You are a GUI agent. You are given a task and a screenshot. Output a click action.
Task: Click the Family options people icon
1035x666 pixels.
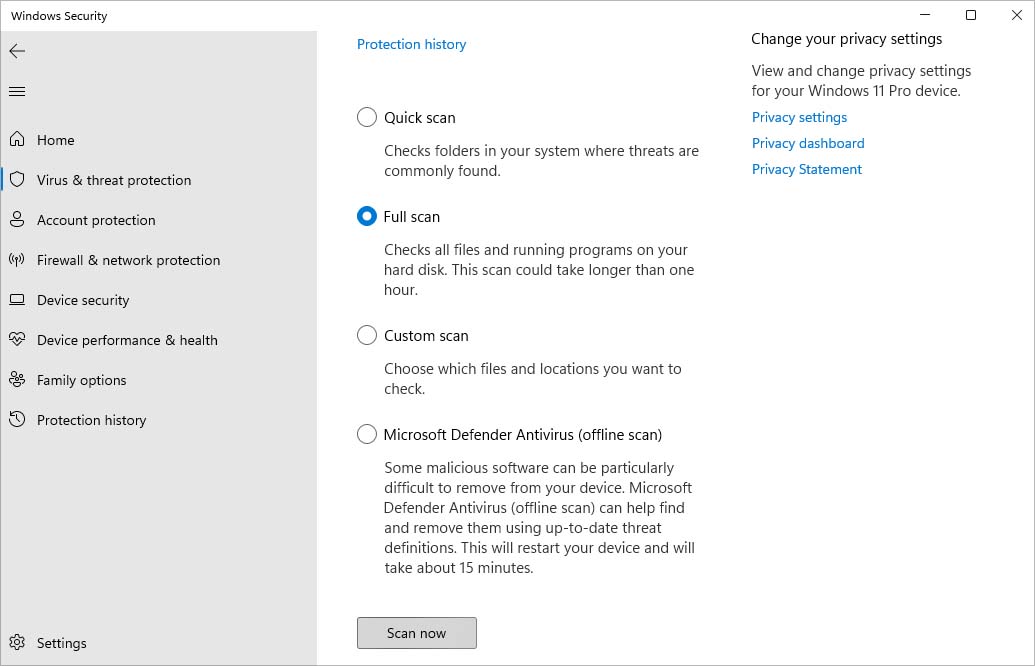click(17, 380)
